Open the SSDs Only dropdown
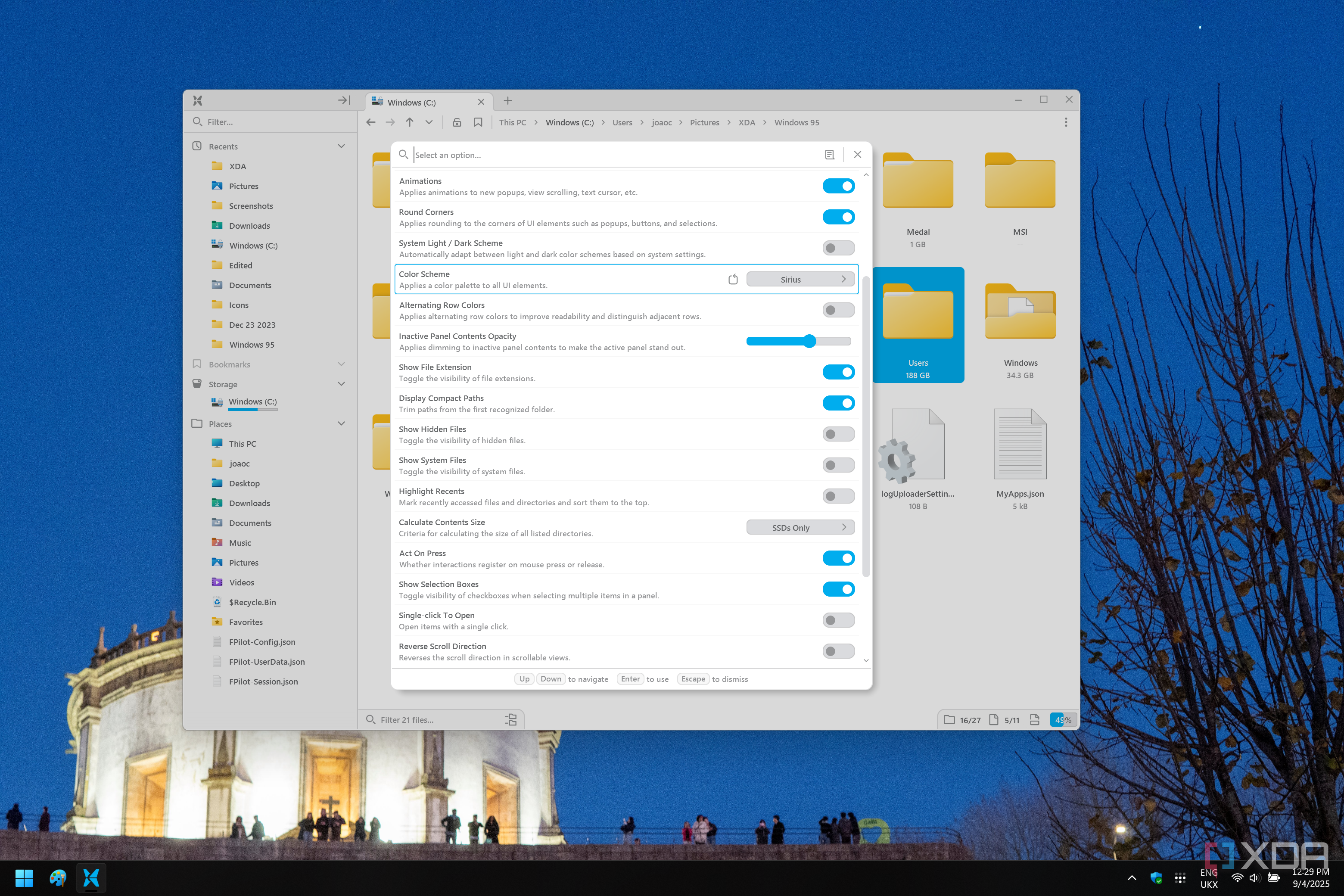 (x=800, y=527)
